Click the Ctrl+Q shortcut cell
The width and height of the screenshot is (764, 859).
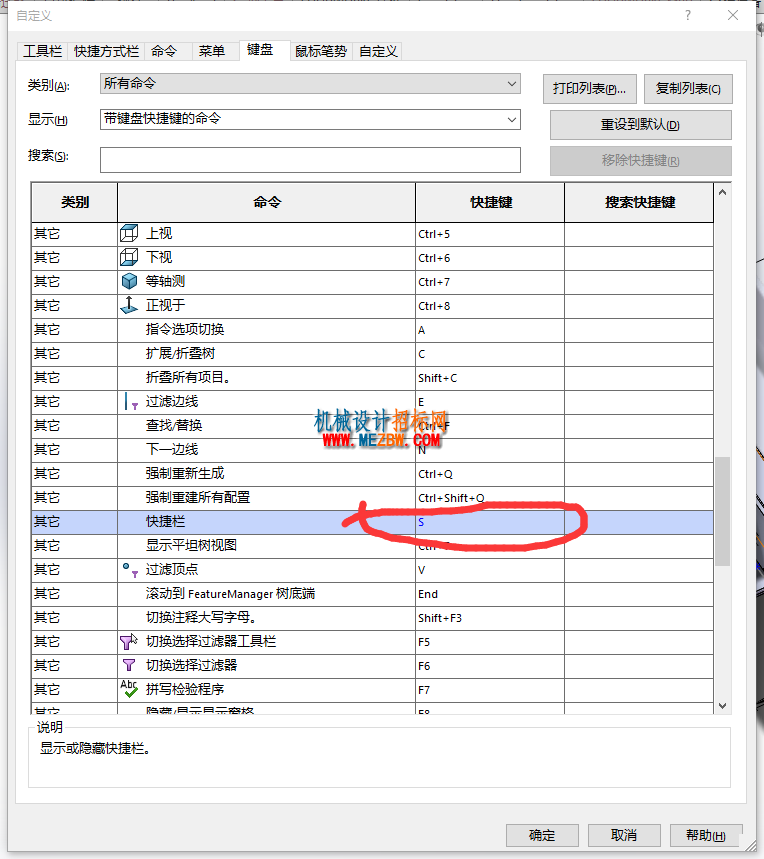pyautogui.click(x=490, y=474)
